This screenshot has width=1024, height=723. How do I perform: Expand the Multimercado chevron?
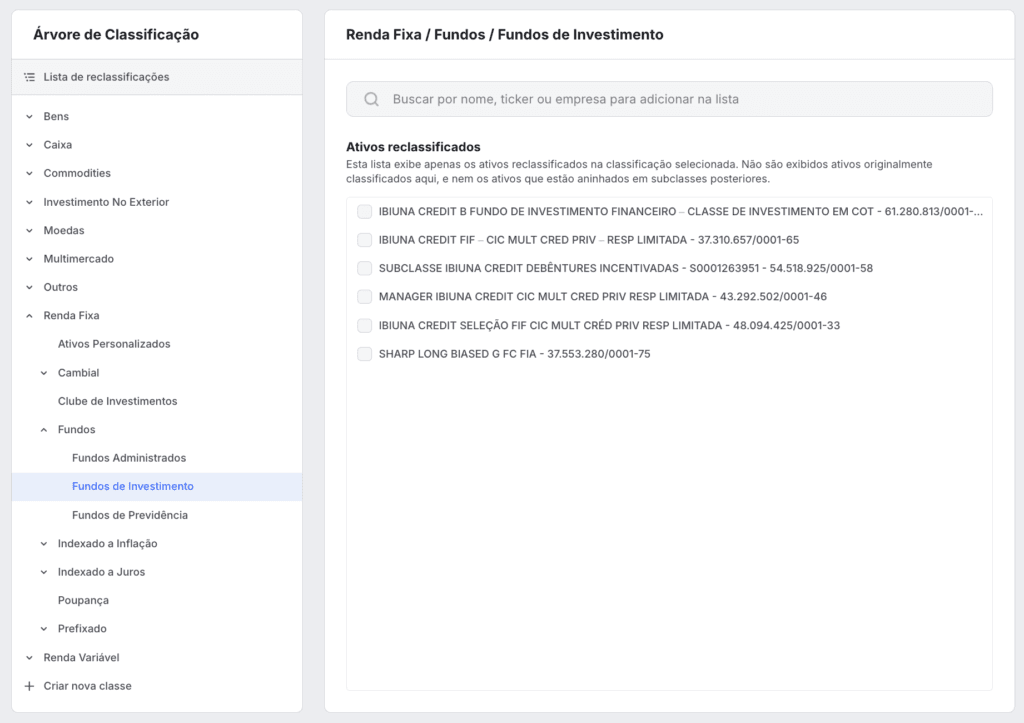pyautogui.click(x=29, y=259)
